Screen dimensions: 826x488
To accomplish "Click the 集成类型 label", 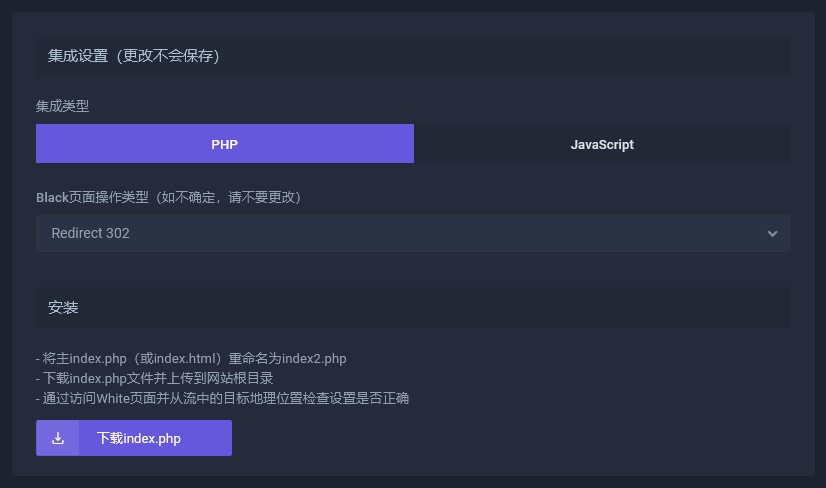I will [63, 106].
